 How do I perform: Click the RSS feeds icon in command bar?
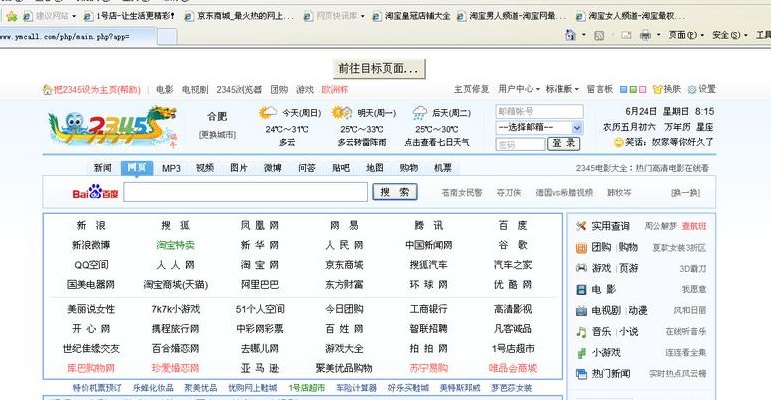pyautogui.click(x=599, y=35)
